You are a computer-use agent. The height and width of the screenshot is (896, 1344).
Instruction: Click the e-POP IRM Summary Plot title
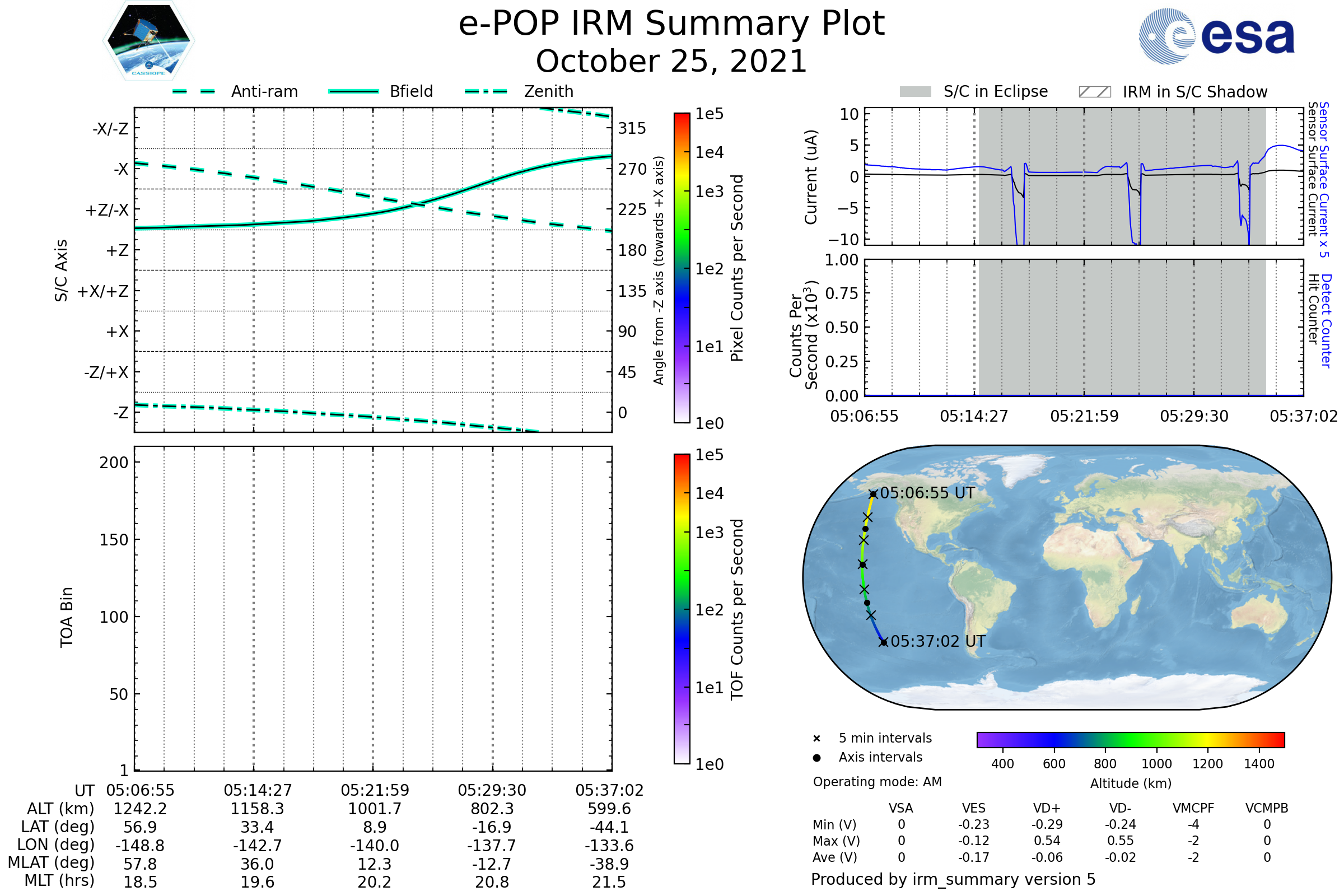point(671,24)
